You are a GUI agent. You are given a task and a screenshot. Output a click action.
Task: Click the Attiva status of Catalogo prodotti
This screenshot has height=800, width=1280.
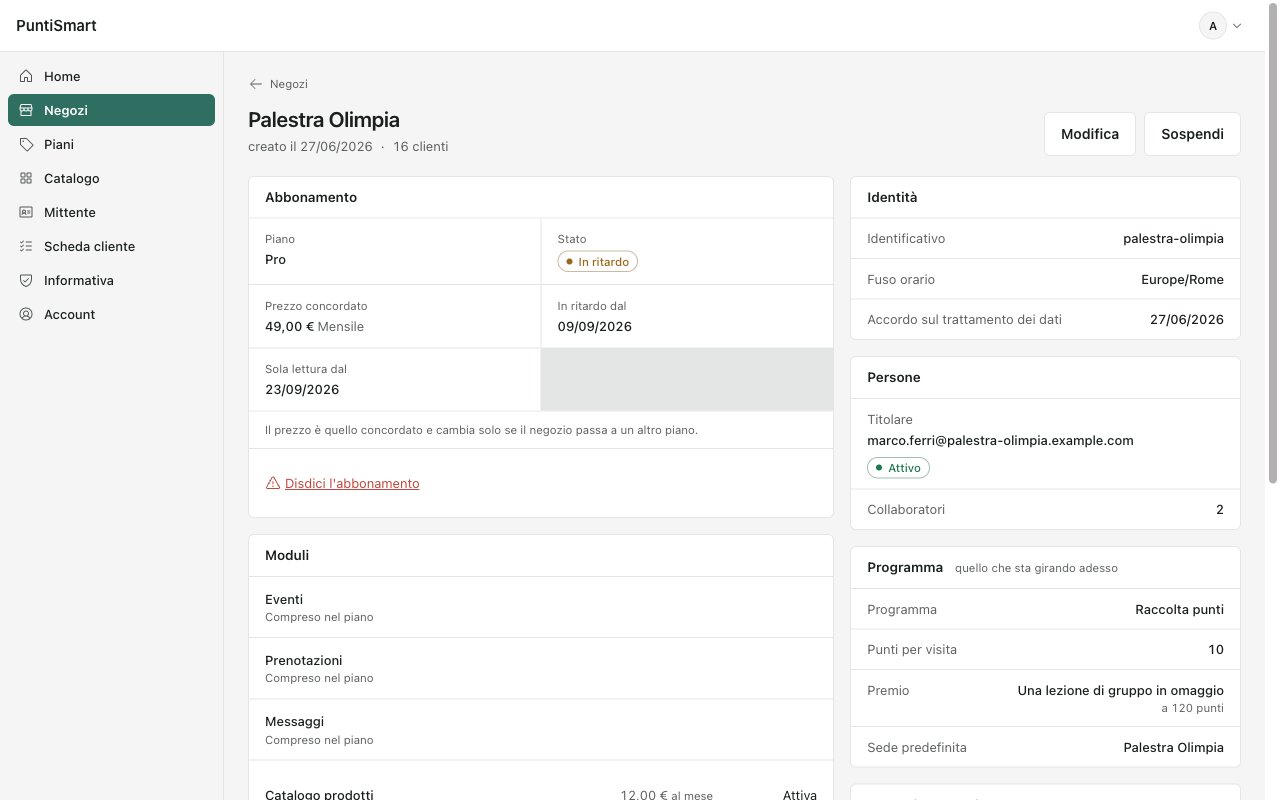[800, 795]
